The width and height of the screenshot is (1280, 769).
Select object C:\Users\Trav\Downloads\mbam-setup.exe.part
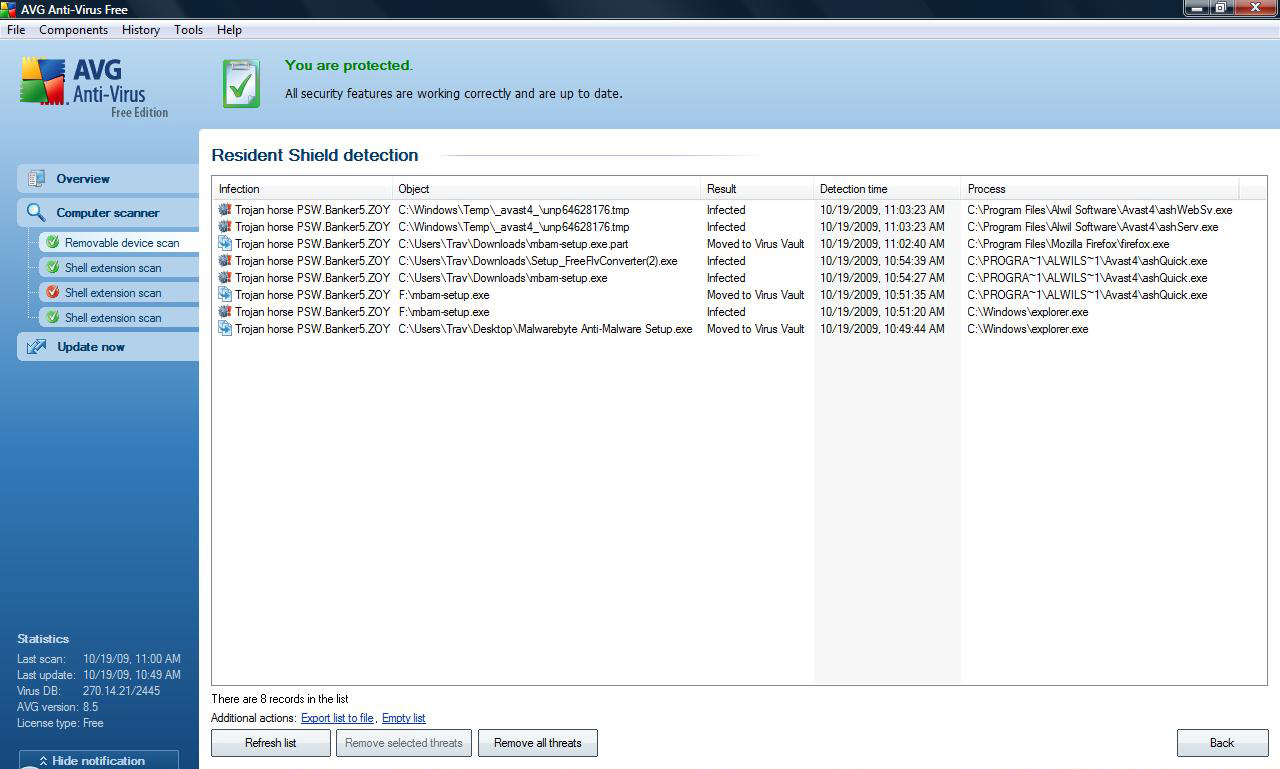[513, 244]
